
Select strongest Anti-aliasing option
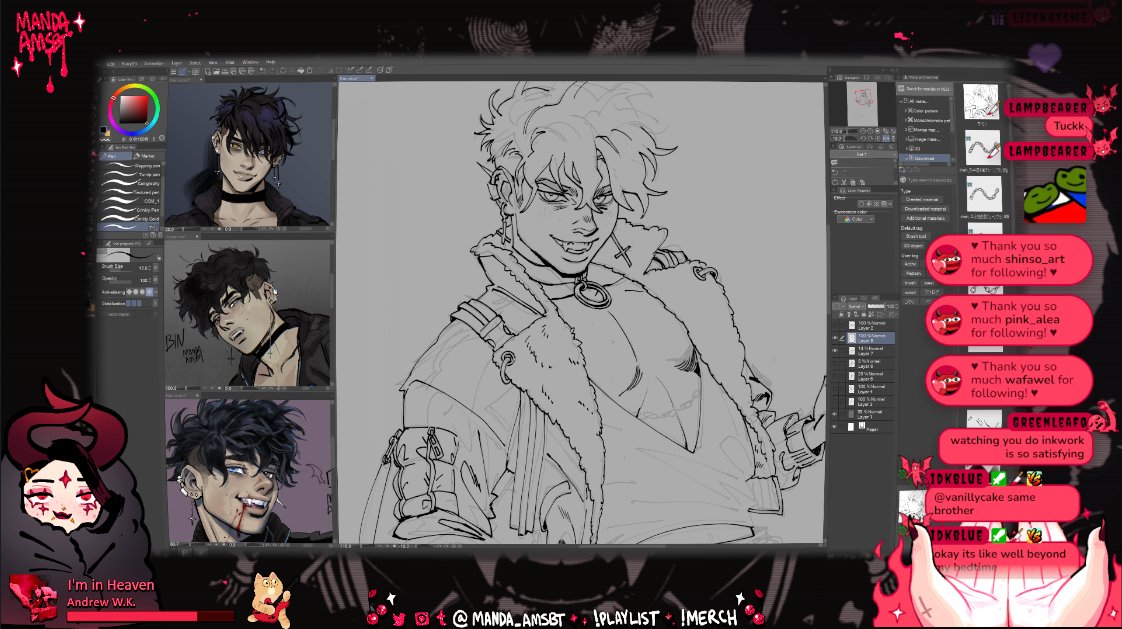[x=150, y=292]
